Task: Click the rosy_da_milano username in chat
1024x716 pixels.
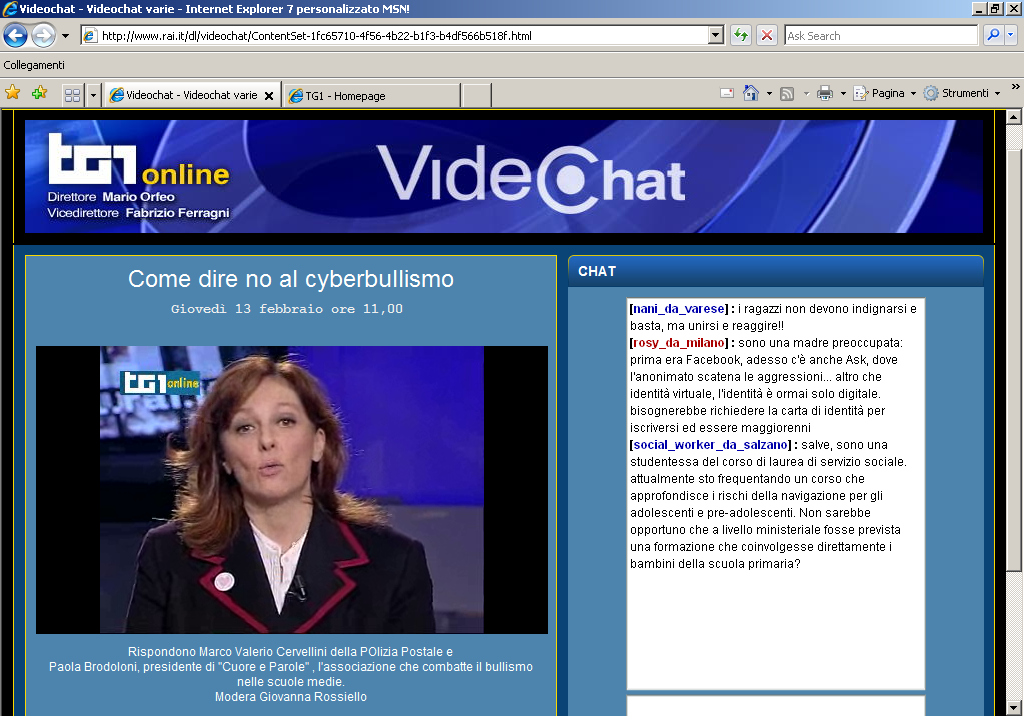Action: [x=679, y=342]
